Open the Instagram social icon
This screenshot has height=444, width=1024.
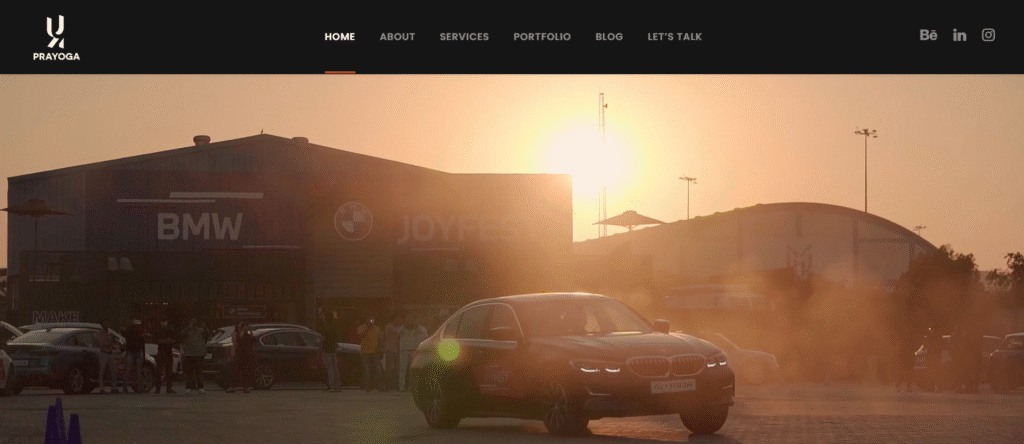click(x=988, y=35)
